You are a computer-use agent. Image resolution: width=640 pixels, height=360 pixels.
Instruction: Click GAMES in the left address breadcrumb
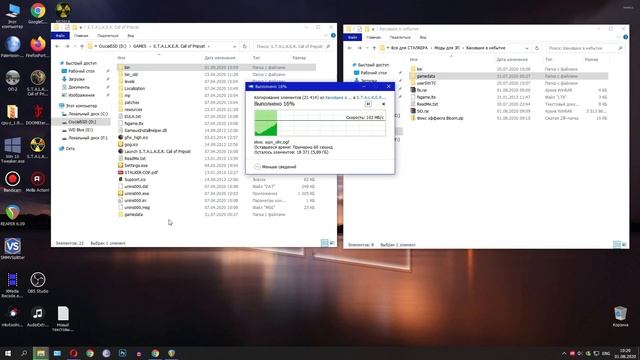point(140,47)
